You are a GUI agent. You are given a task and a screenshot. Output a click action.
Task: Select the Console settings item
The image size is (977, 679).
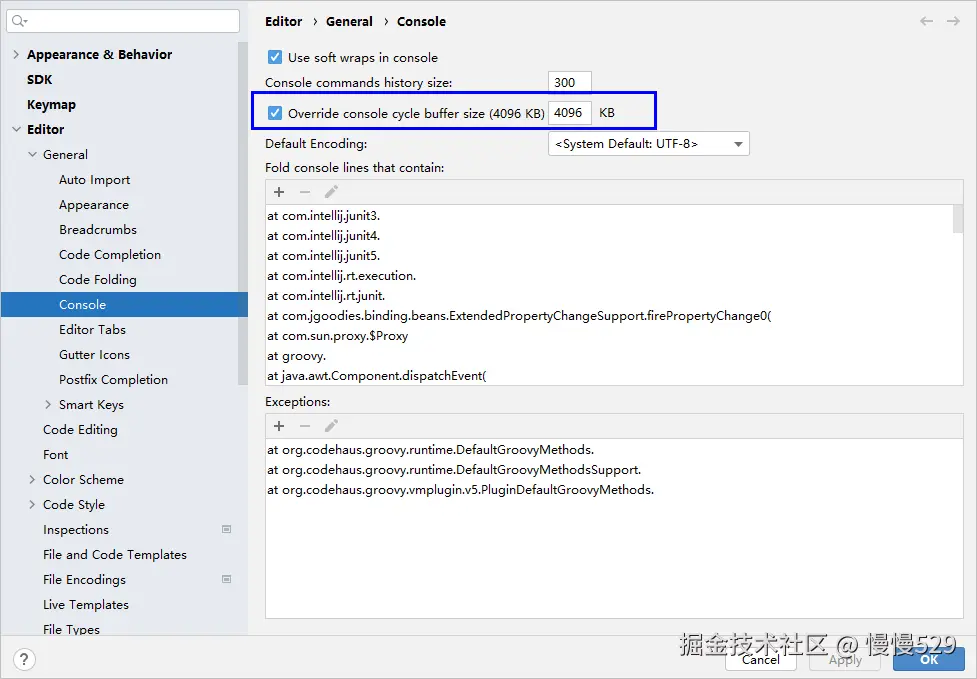point(124,305)
